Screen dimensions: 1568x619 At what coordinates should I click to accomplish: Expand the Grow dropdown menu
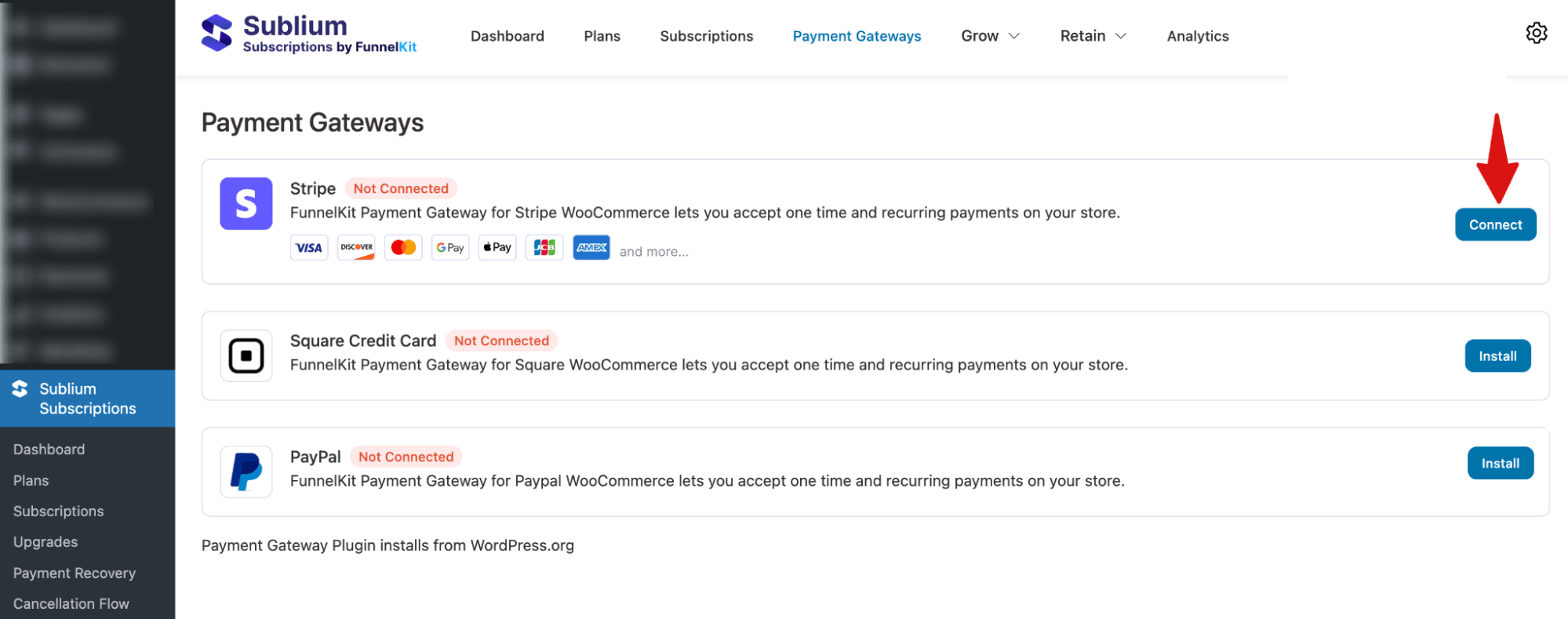click(989, 35)
